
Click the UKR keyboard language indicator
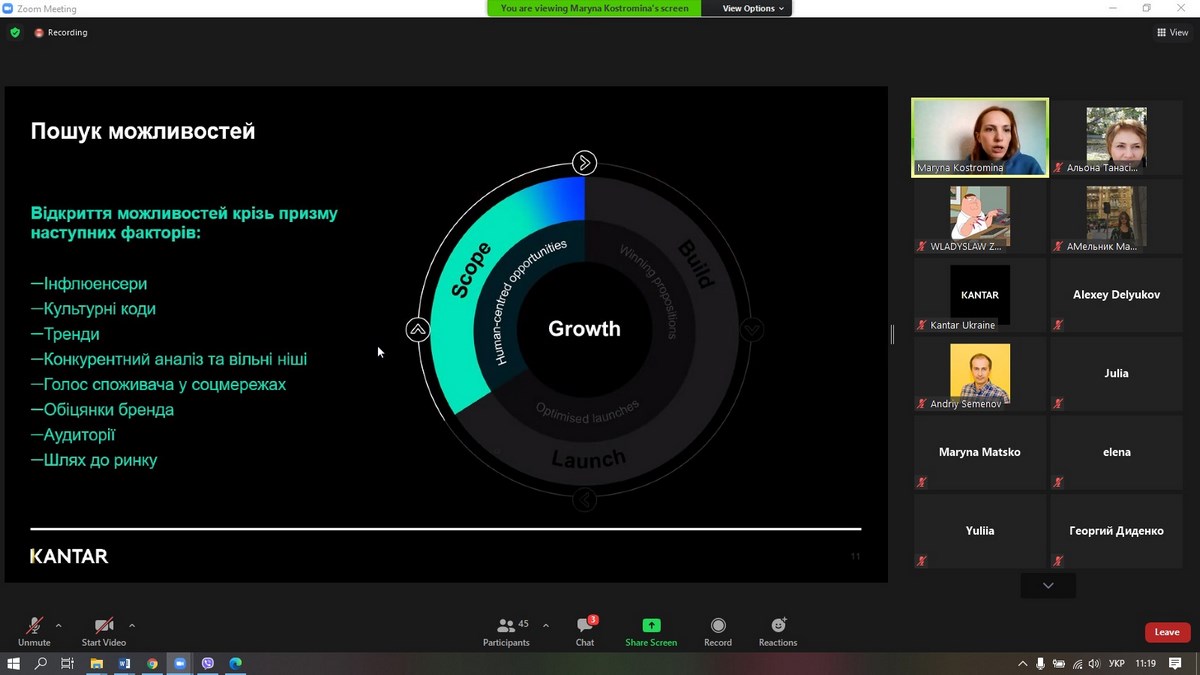[x=1117, y=663]
